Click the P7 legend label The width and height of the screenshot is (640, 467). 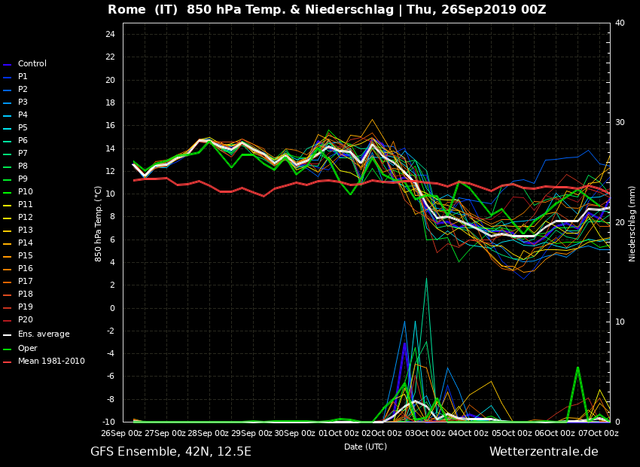[22, 153]
